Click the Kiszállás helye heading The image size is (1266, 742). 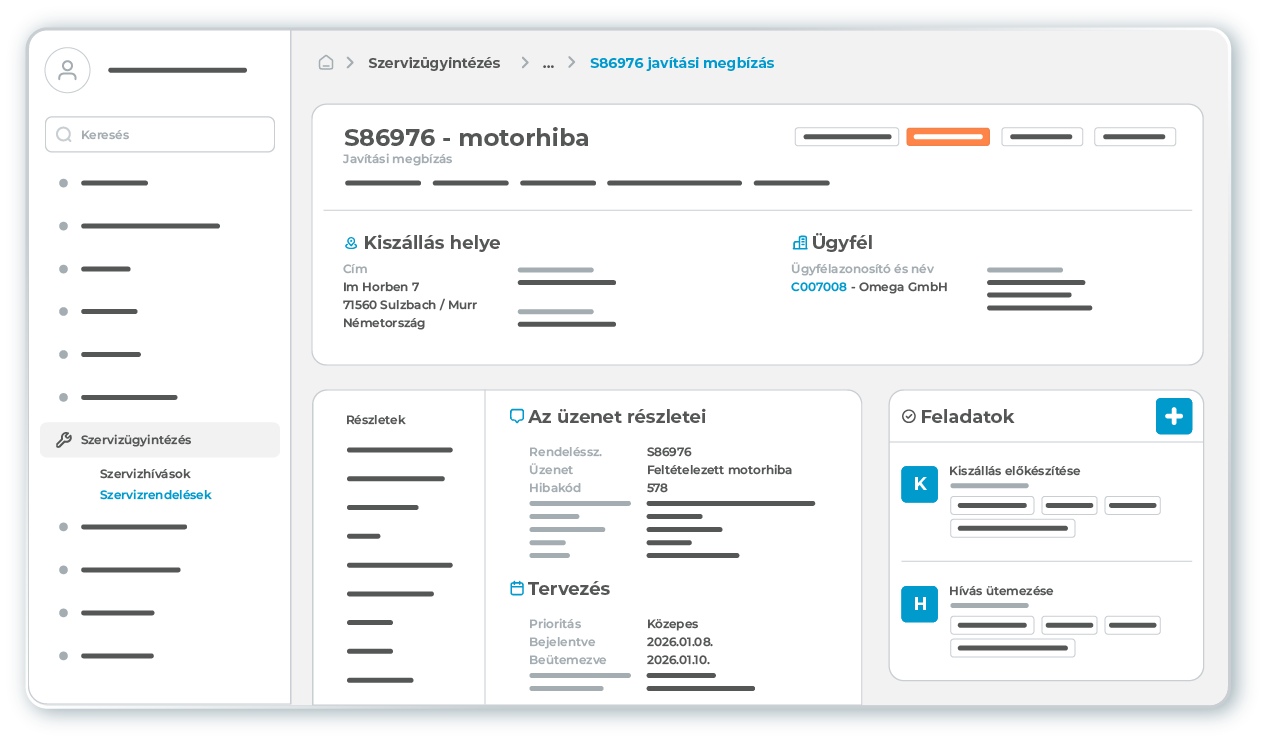pos(432,243)
